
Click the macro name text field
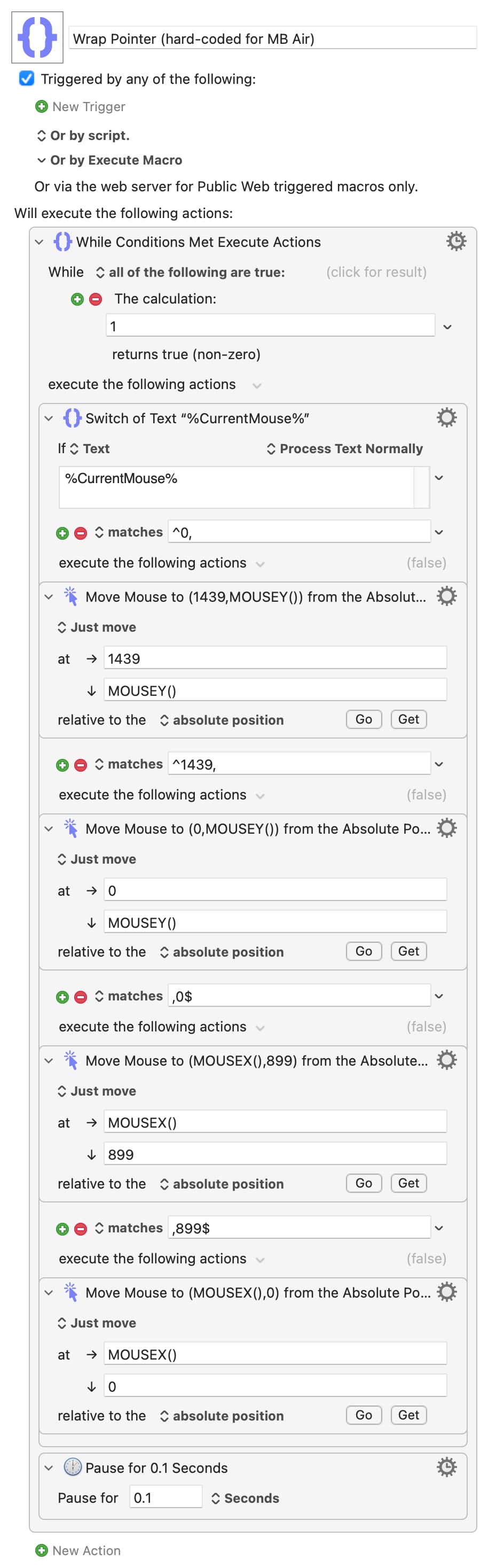point(272,39)
